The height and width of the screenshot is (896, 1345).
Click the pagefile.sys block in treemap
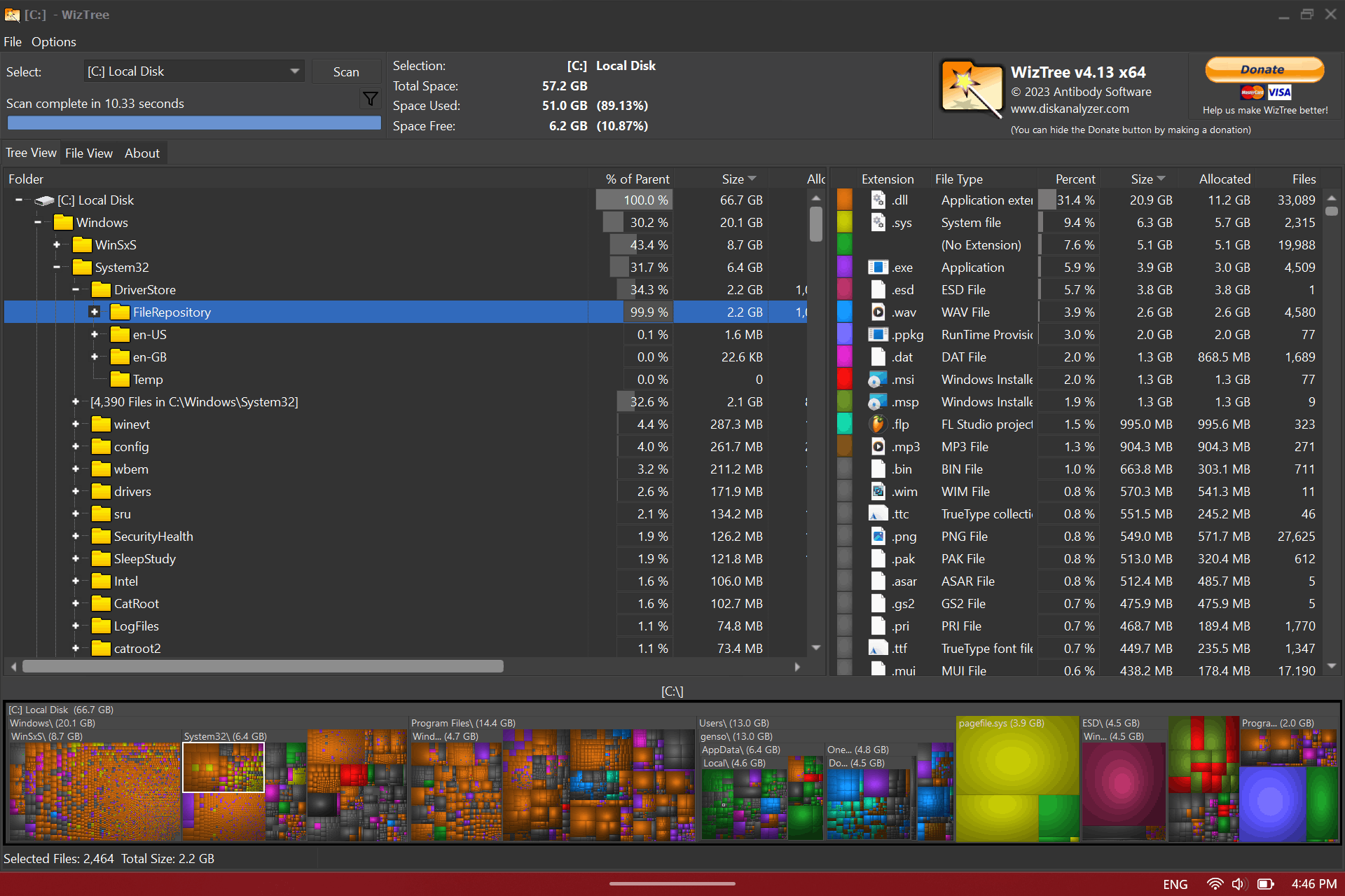[x=1017, y=778]
